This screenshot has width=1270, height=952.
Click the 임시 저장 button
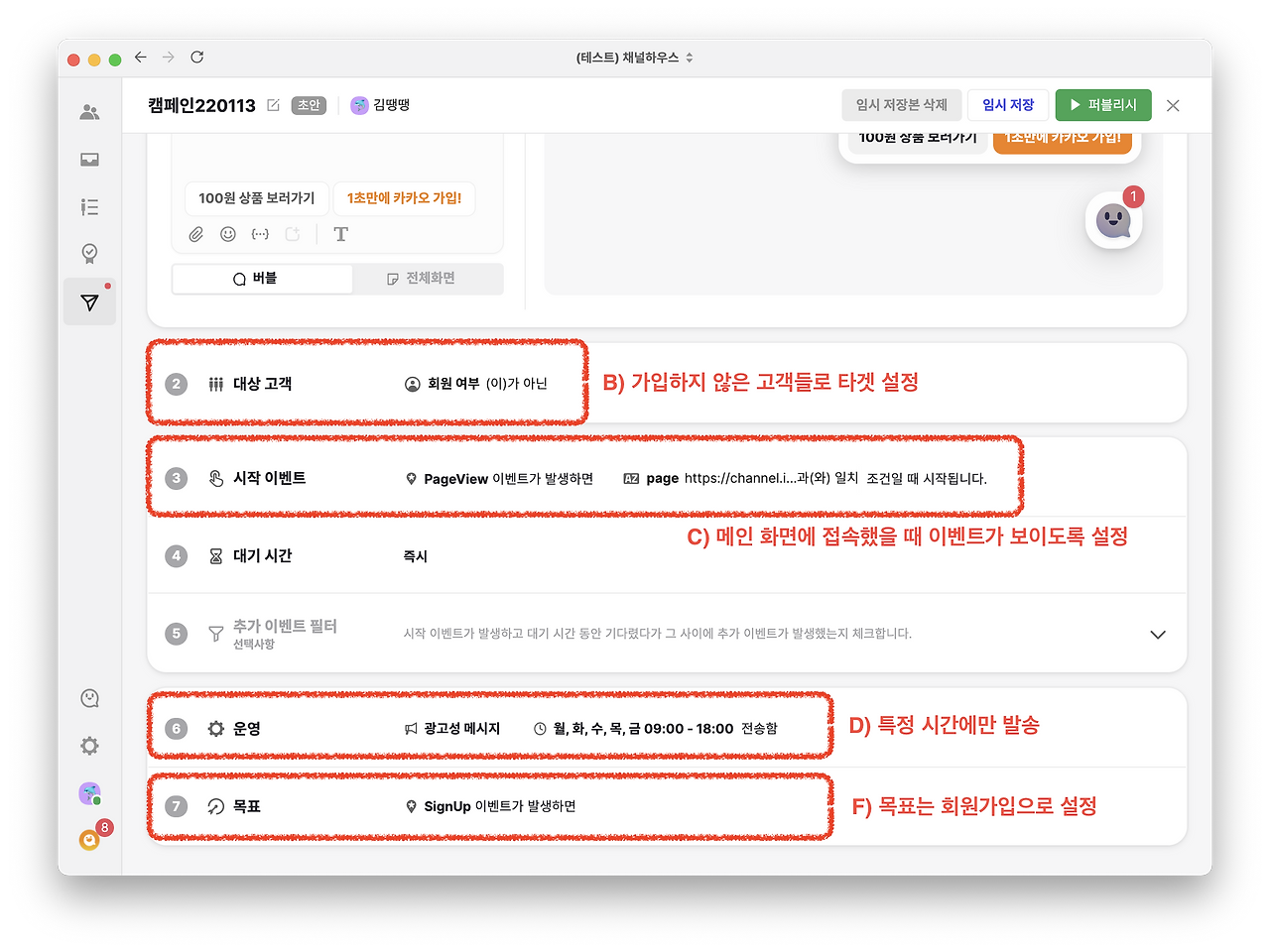tap(1008, 105)
